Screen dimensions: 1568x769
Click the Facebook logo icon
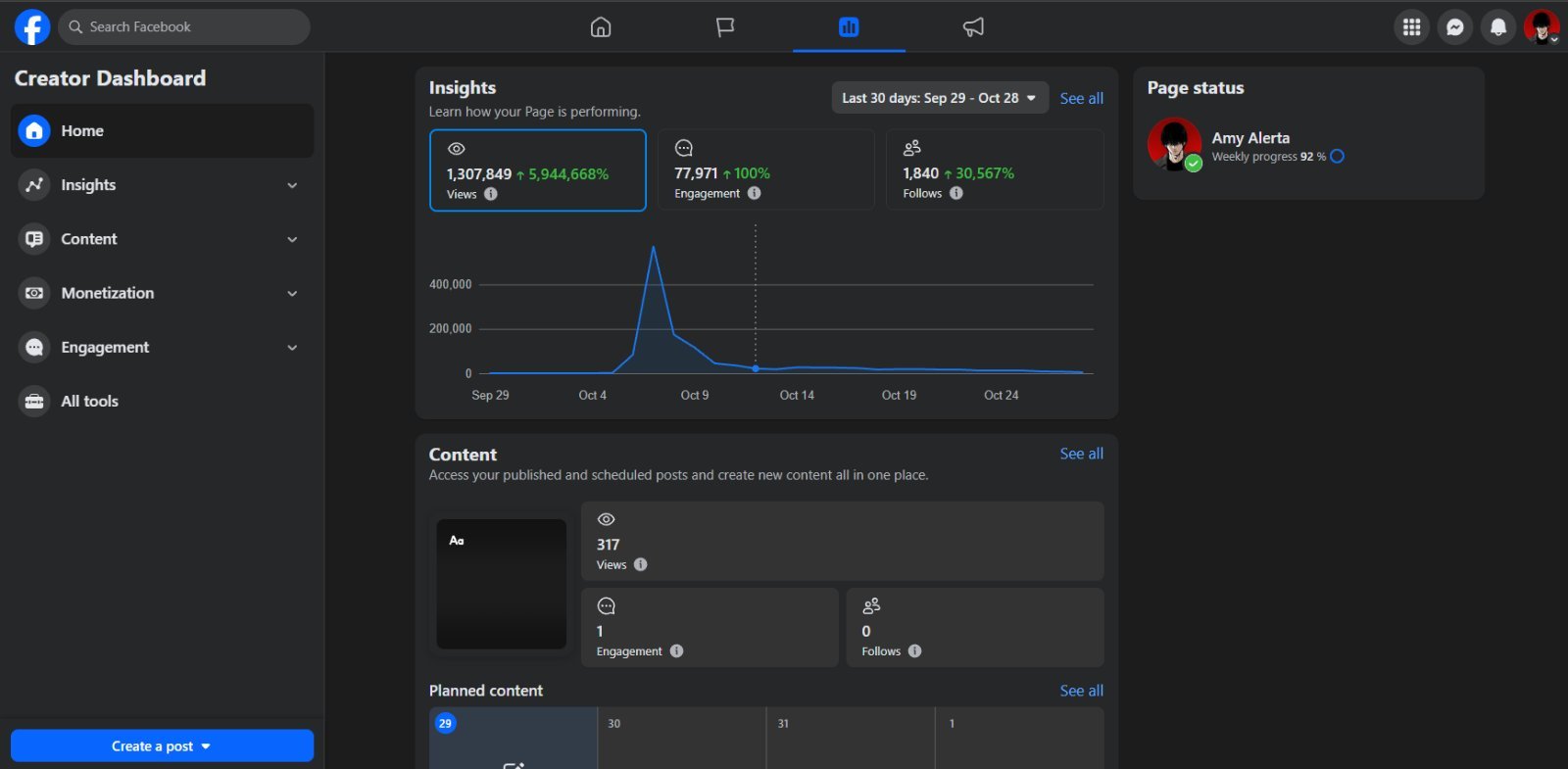pos(32,27)
